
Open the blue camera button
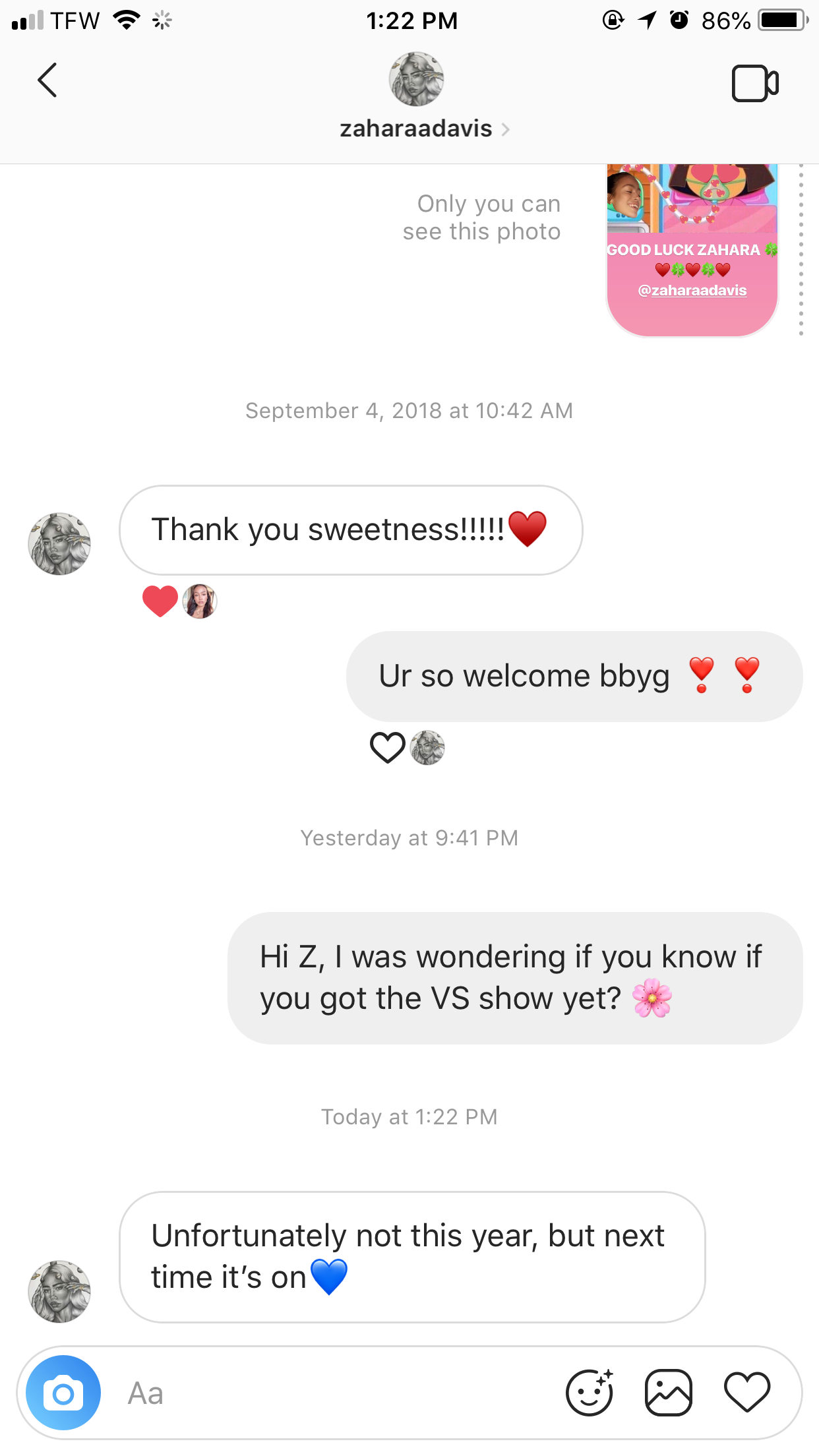63,1393
